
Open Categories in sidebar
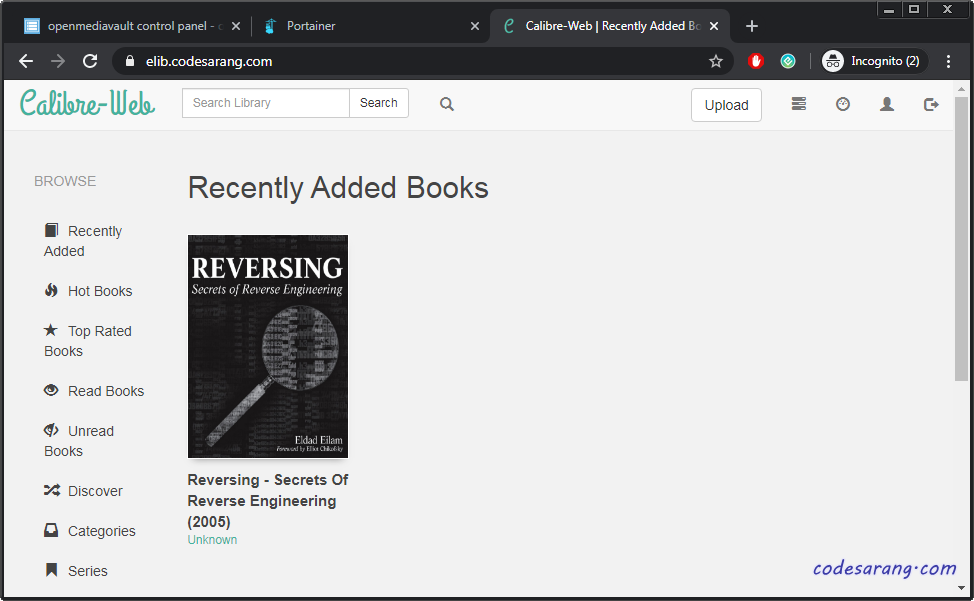pyautogui.click(x=89, y=531)
